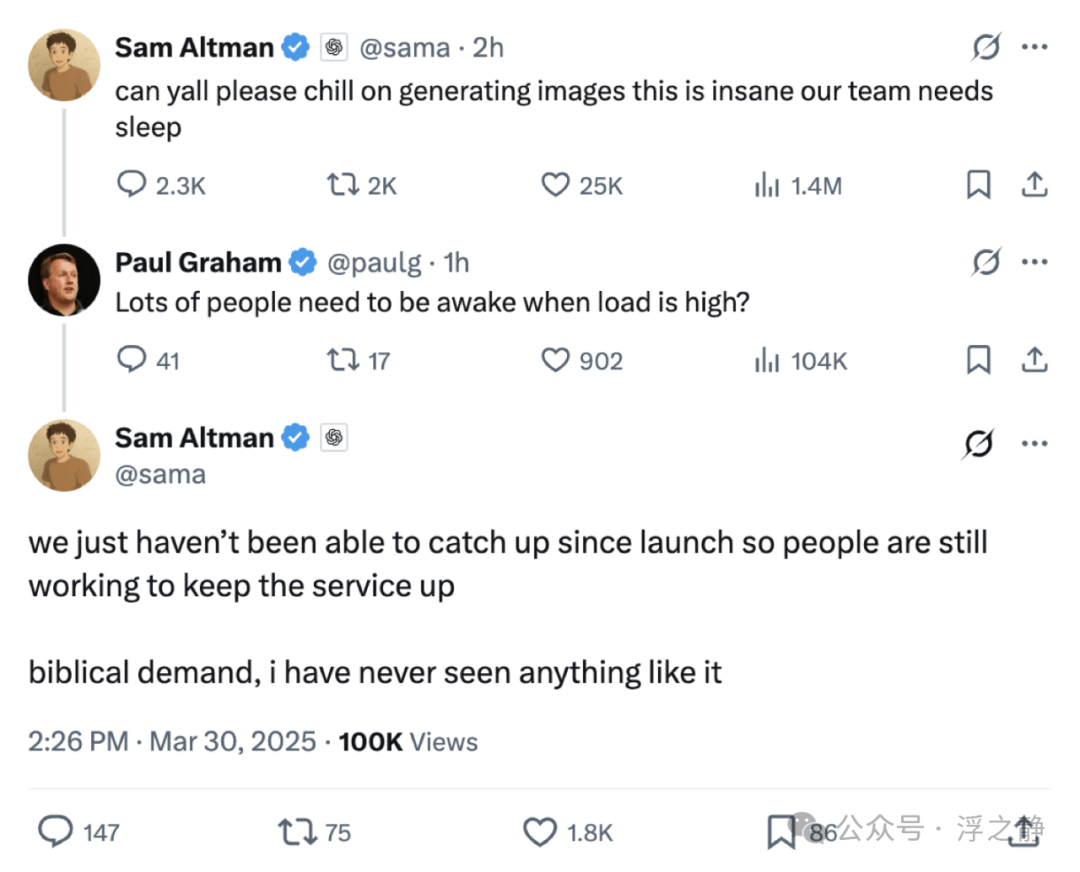
Task: View analytics showing 1.4M views
Action: [767, 185]
